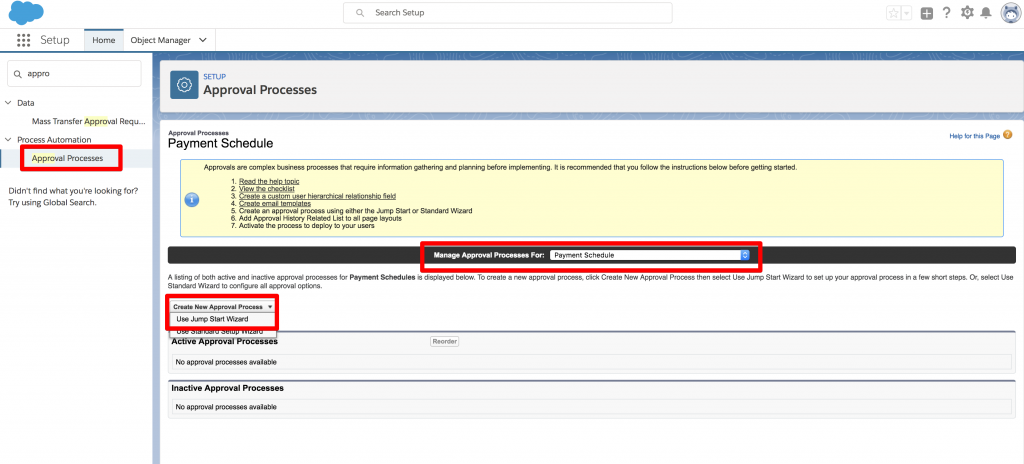Expand the Create New Approval Process menu
1024x464 pixels.
tap(222, 306)
